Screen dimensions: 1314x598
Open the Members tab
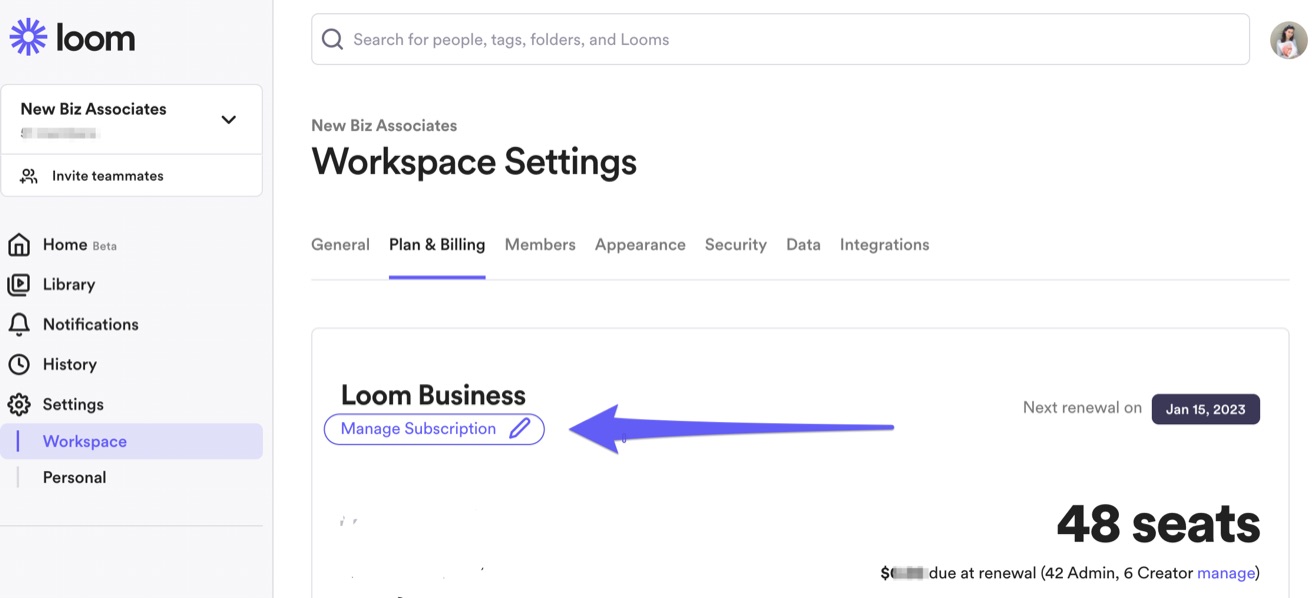[540, 245]
